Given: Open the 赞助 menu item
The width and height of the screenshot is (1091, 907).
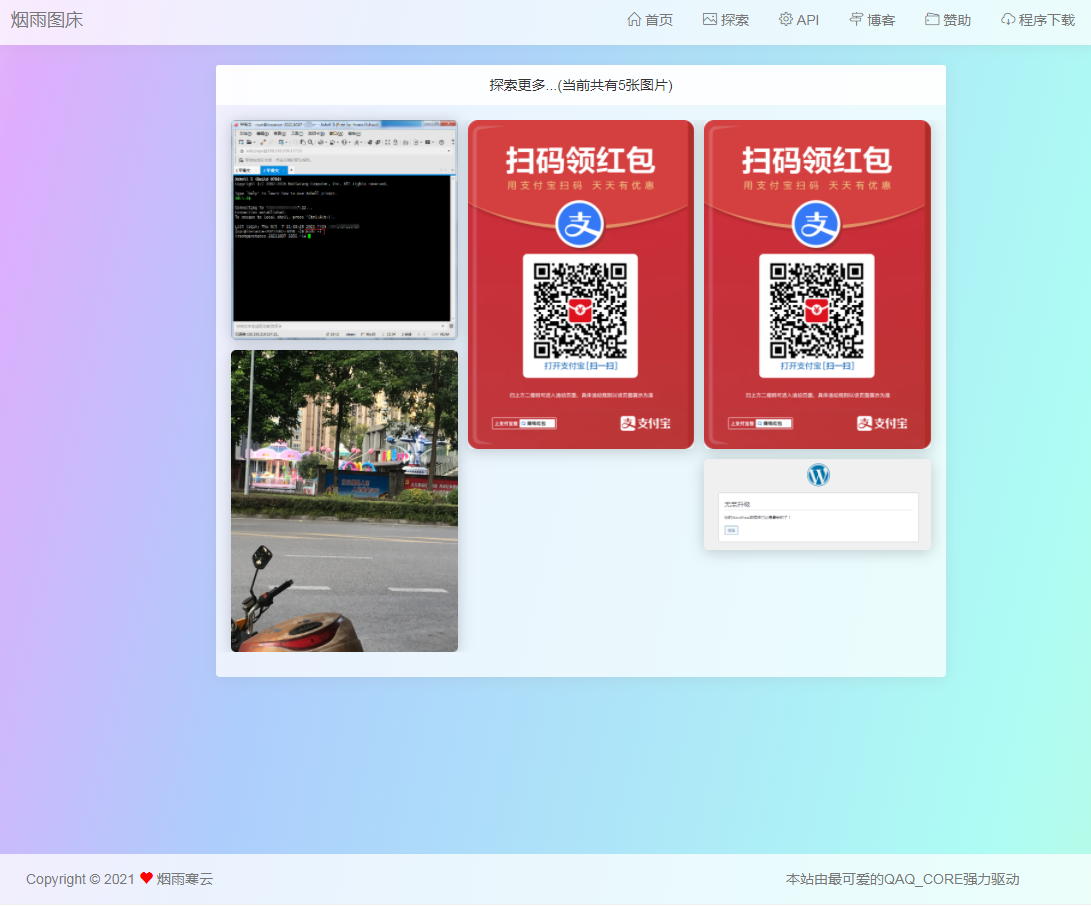Looking at the screenshot, I should (x=948, y=20).
